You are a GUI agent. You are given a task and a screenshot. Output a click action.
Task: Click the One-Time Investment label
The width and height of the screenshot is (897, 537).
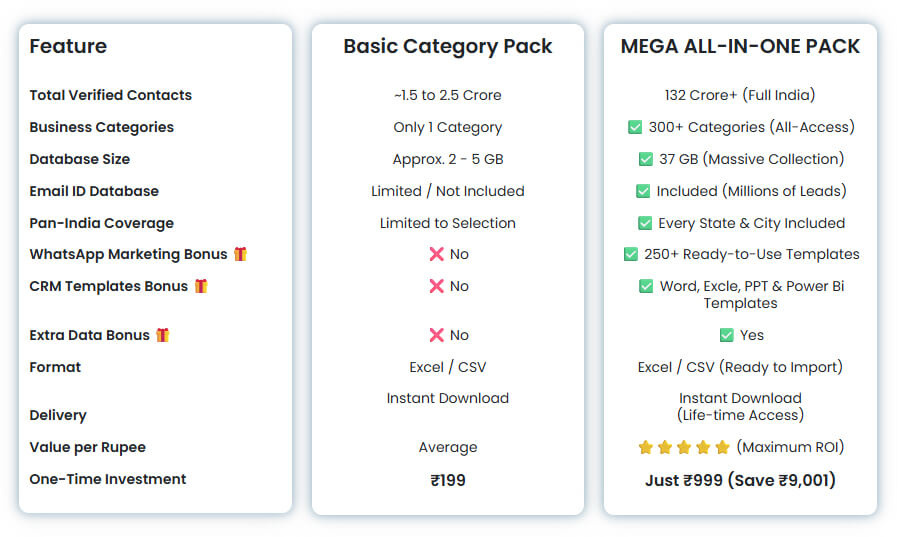pyautogui.click(x=108, y=479)
